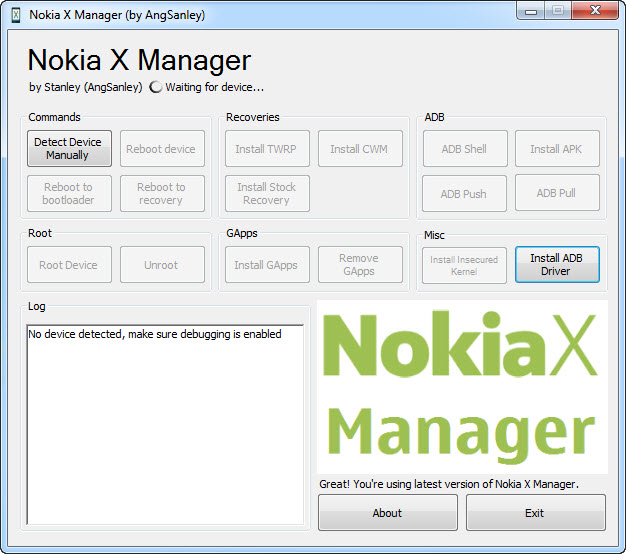This screenshot has height=554, width=626.
Task: Click the 'Waiting for device...' status text
Action: click(215, 87)
